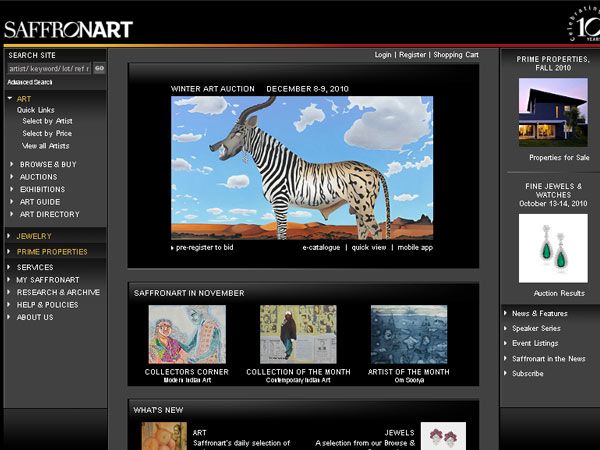
Task: Click the Saffronart logo
Action: coord(68,29)
